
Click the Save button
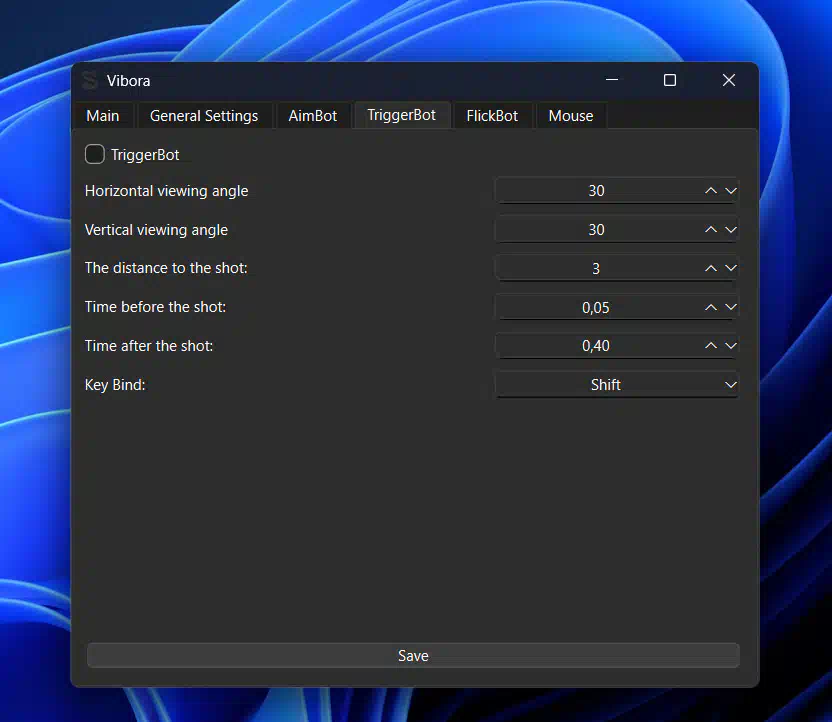coord(413,655)
